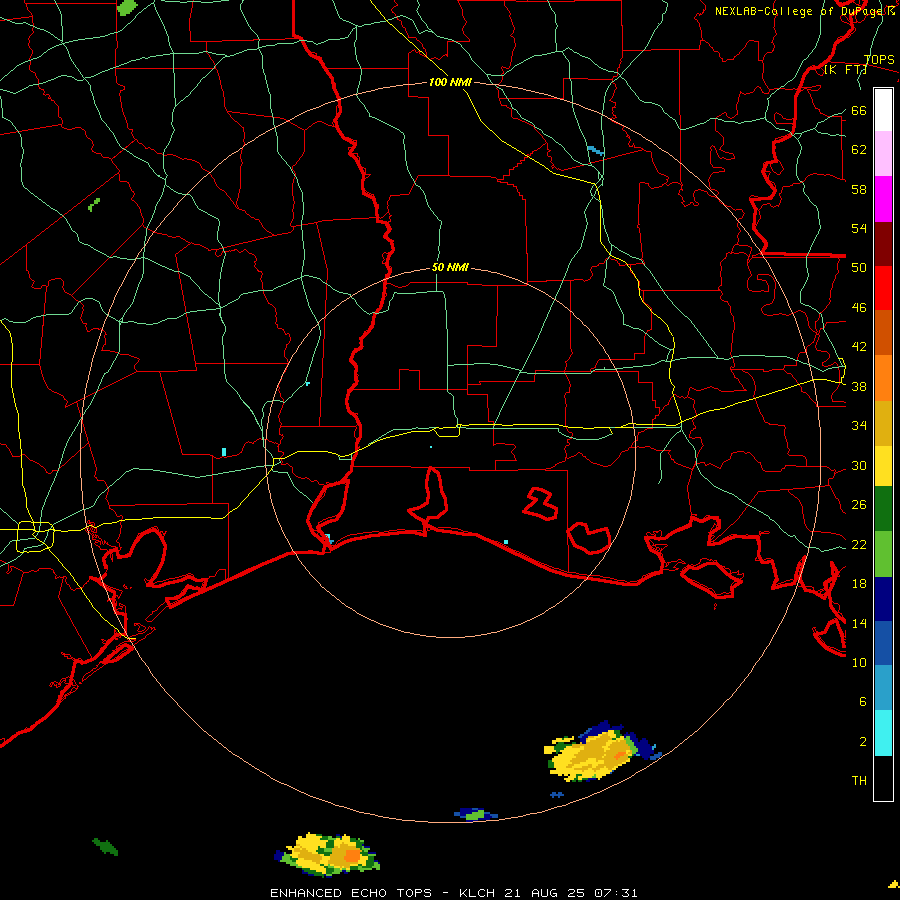
Task: Click the white 66 kft legend swatch
Action: click(883, 110)
